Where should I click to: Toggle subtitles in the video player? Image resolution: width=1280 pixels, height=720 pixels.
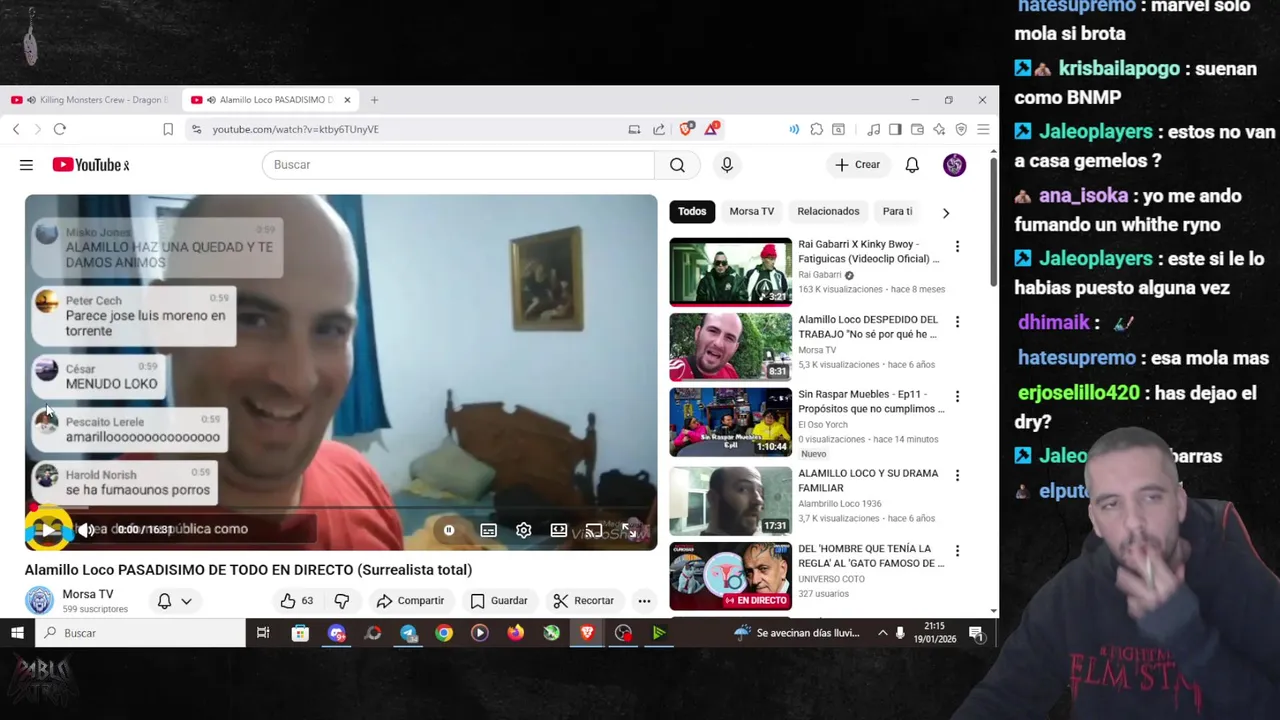pos(488,530)
